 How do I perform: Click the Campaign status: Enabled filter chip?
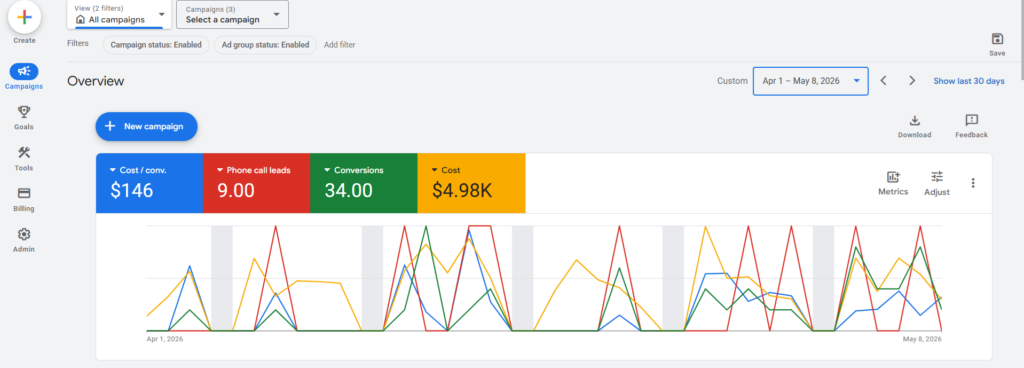click(x=157, y=45)
